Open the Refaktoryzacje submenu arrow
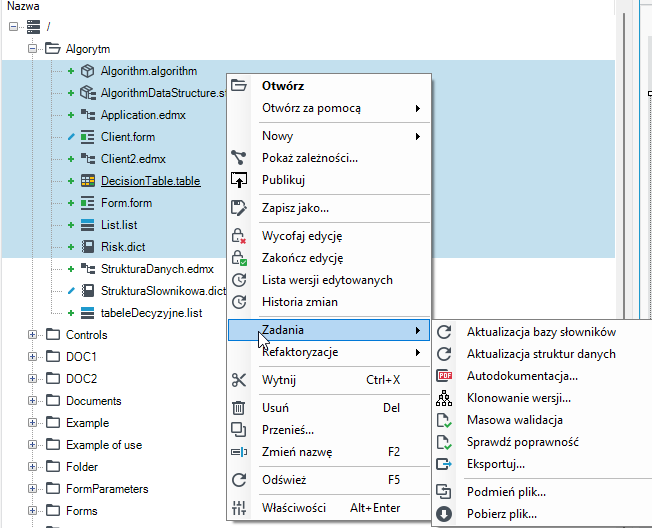Viewport: 652px width, 528px height. pyautogui.click(x=417, y=353)
